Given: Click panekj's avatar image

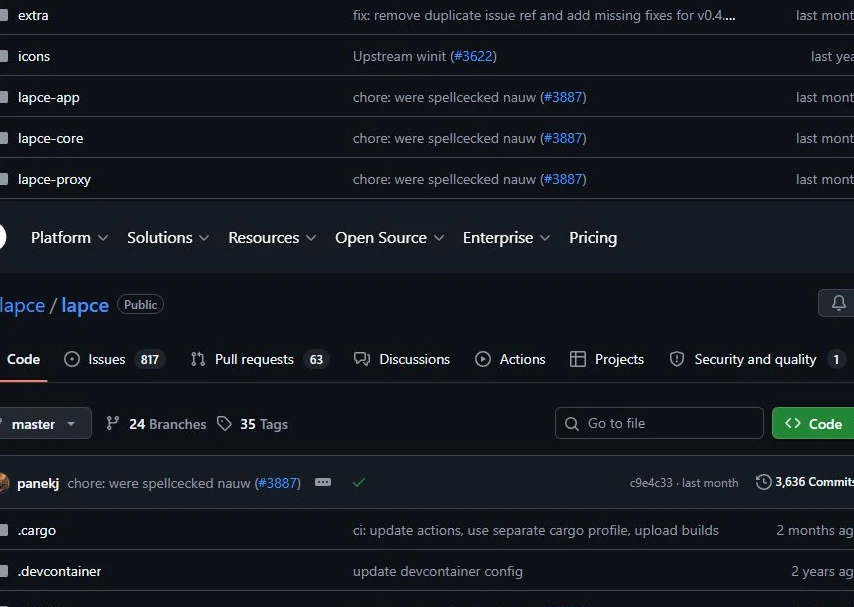Looking at the screenshot, I should coord(4,483).
